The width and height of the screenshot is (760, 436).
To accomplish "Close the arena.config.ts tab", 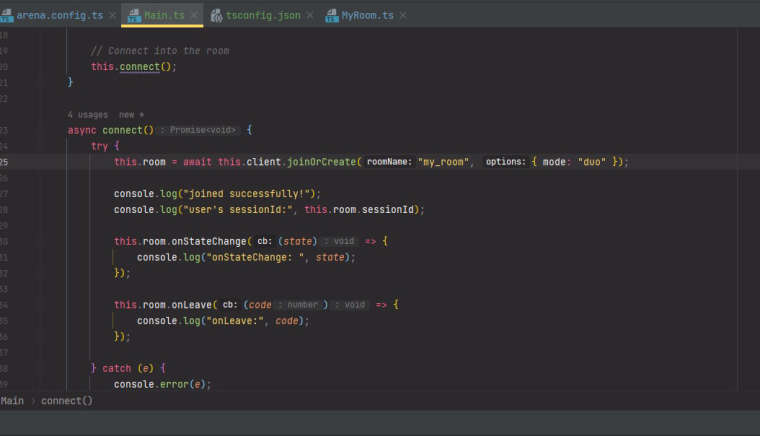I will (x=112, y=16).
